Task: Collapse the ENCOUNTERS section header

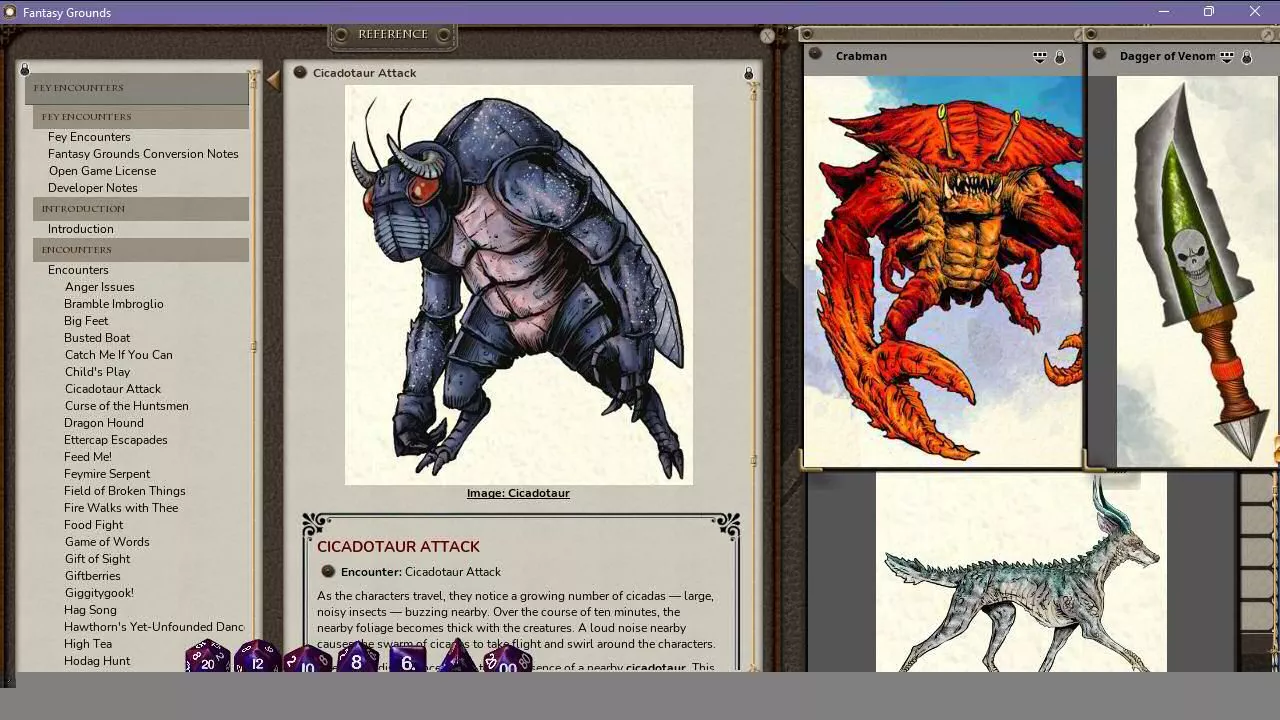Action: tap(141, 250)
